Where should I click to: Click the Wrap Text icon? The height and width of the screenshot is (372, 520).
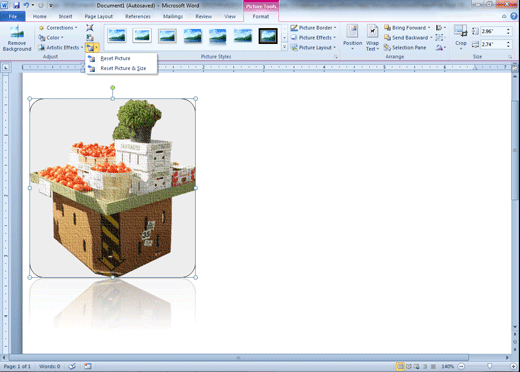coord(372,38)
